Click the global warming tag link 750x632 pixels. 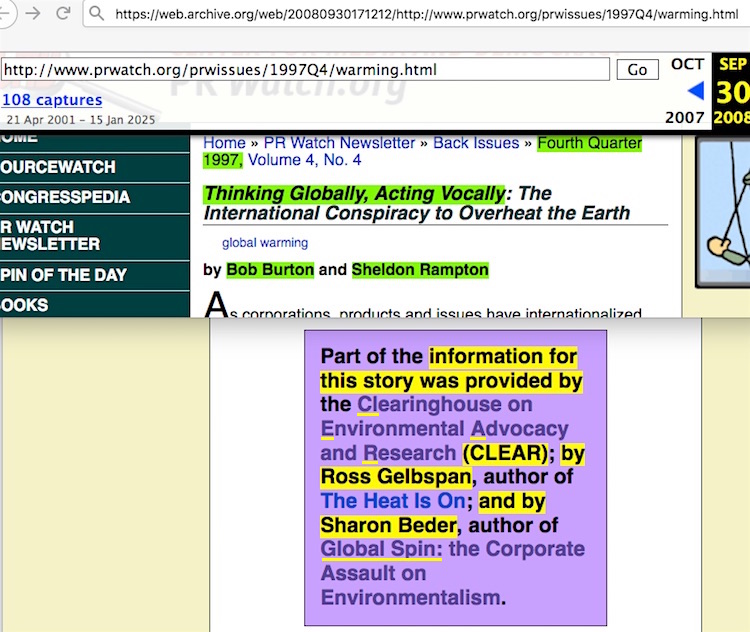(265, 243)
